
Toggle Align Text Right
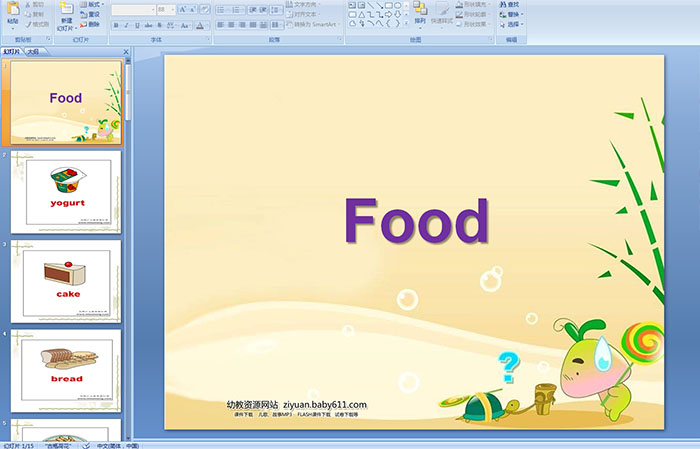click(x=242, y=25)
